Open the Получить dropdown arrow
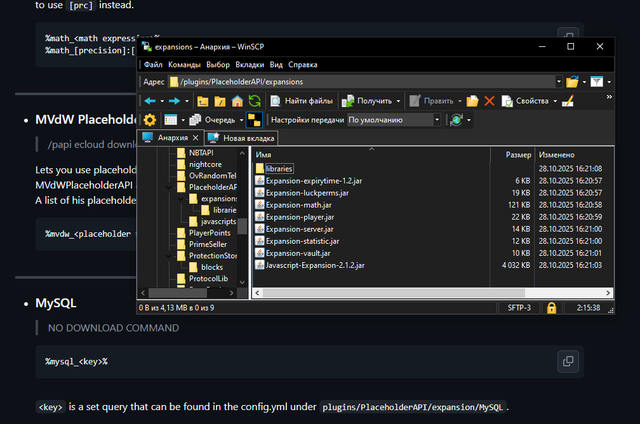This screenshot has width=640, height=424. tap(398, 101)
